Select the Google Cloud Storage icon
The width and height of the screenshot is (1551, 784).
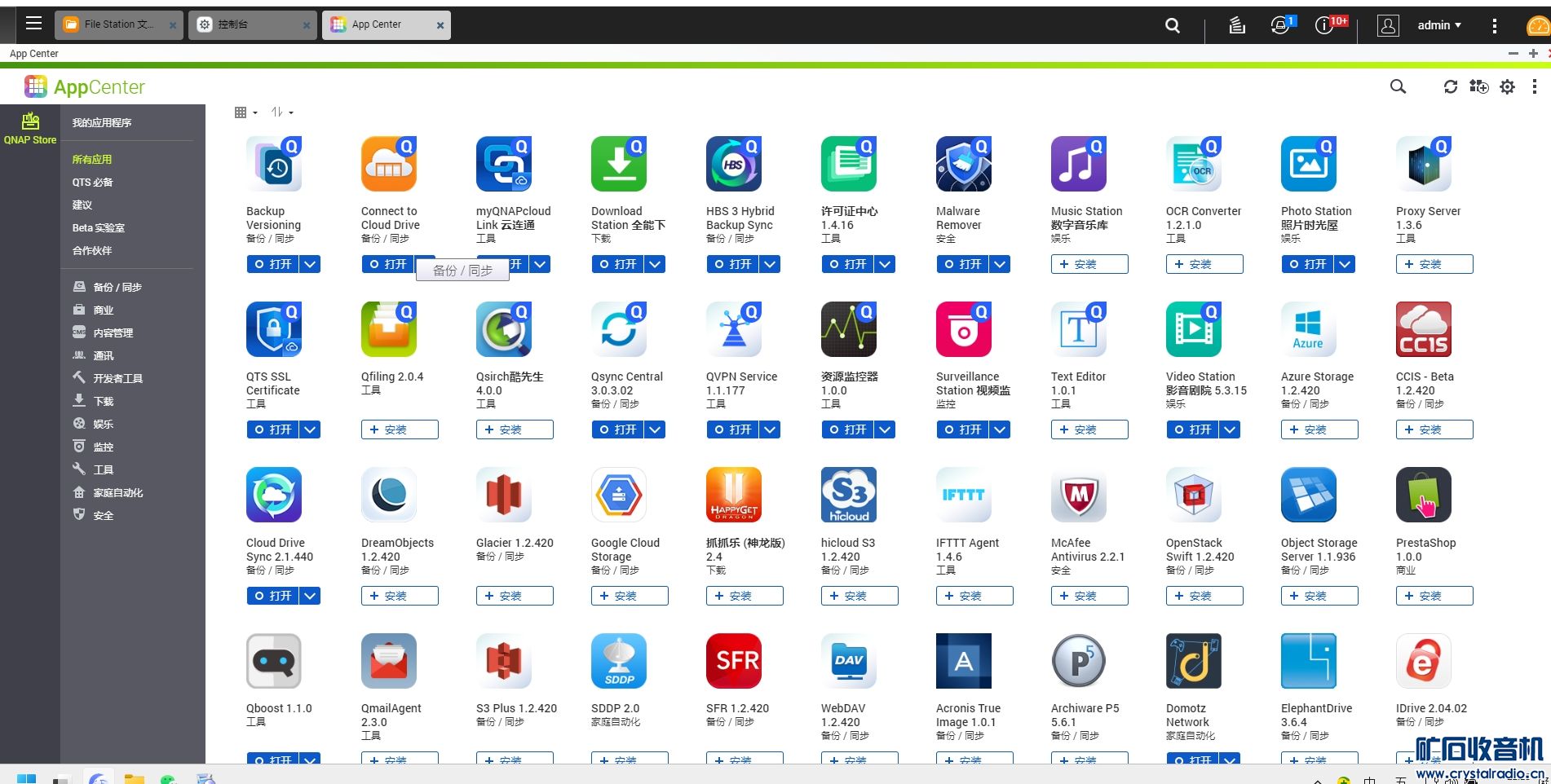pos(619,495)
